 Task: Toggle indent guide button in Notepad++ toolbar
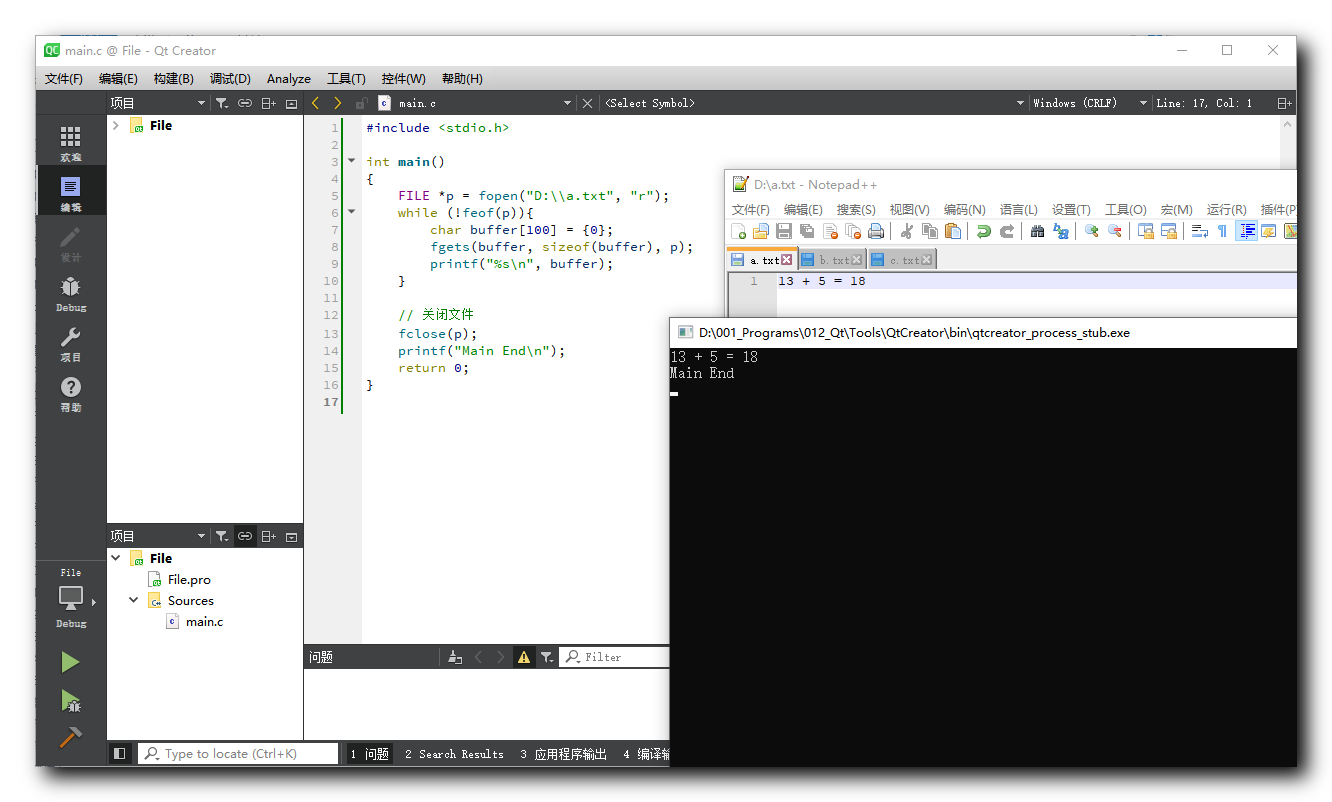coord(1246,231)
